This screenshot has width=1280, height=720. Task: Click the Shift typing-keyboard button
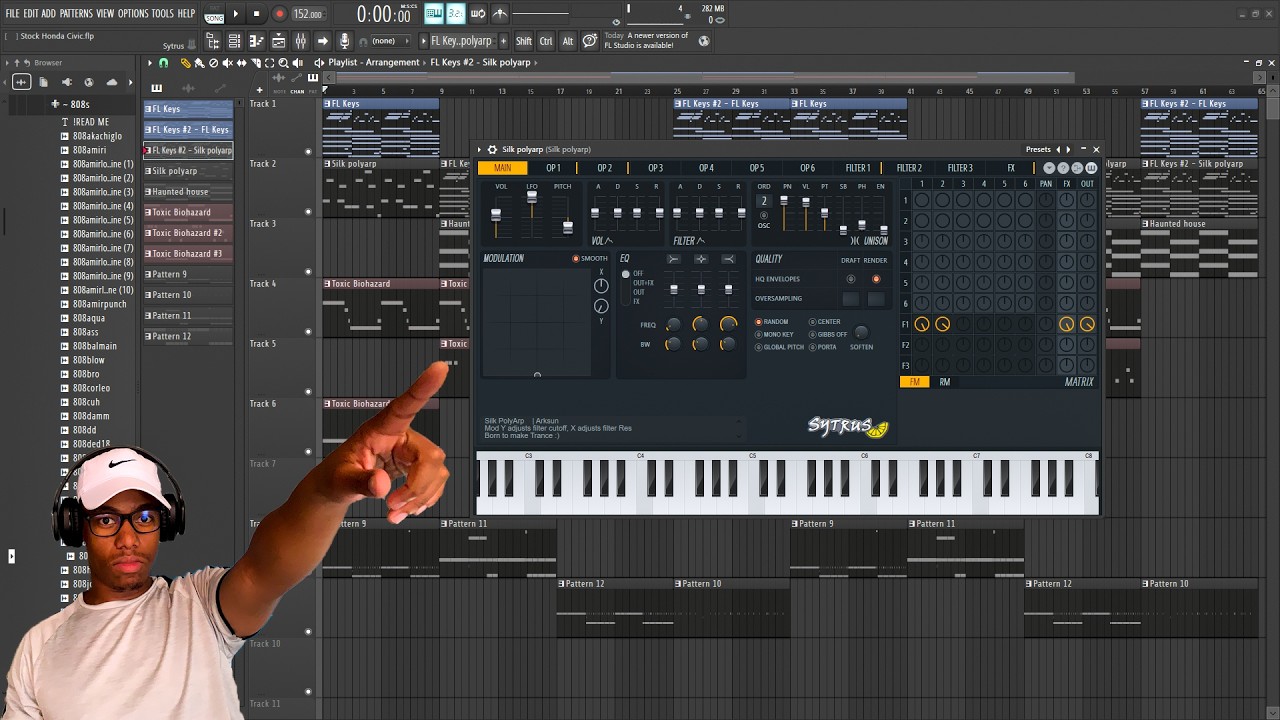coord(524,41)
